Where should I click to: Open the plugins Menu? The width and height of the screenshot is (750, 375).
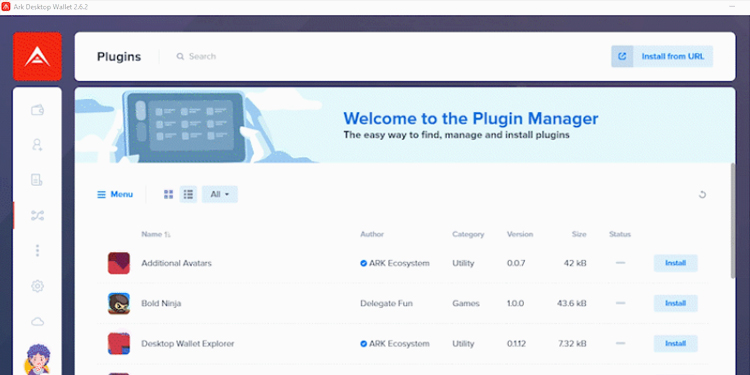pos(115,194)
